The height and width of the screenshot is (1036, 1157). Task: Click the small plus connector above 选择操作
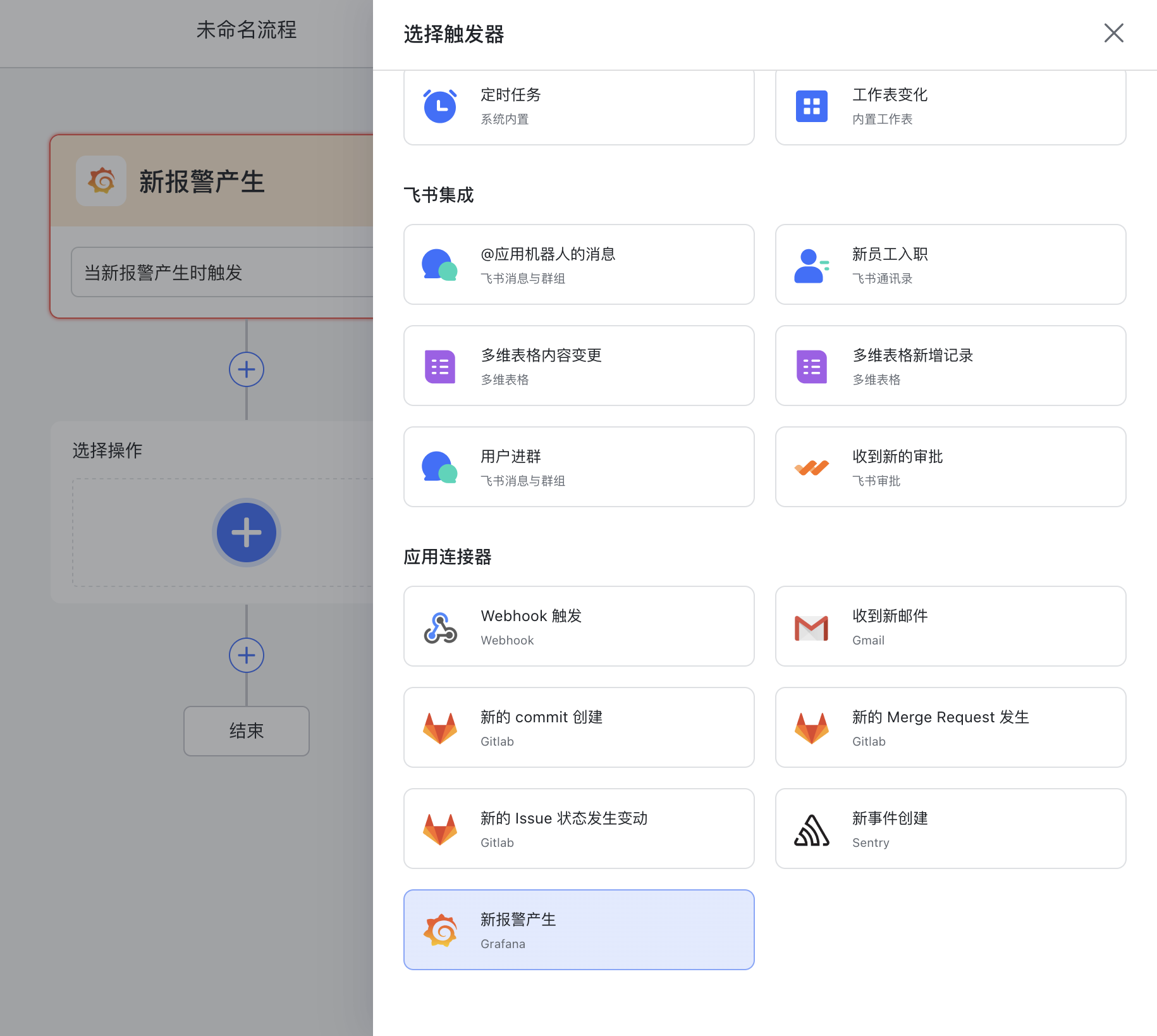click(x=246, y=369)
